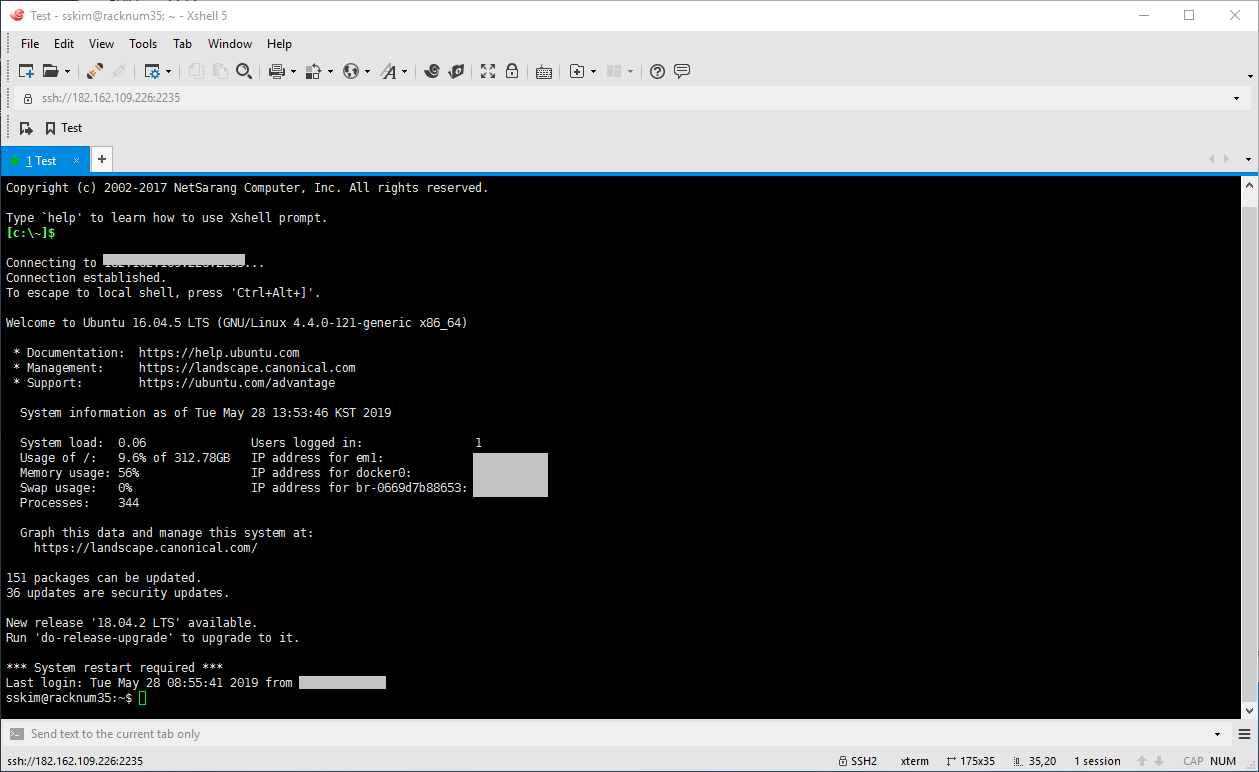Add a new tab with the plus button
This screenshot has height=772, width=1259.
pos(101,159)
